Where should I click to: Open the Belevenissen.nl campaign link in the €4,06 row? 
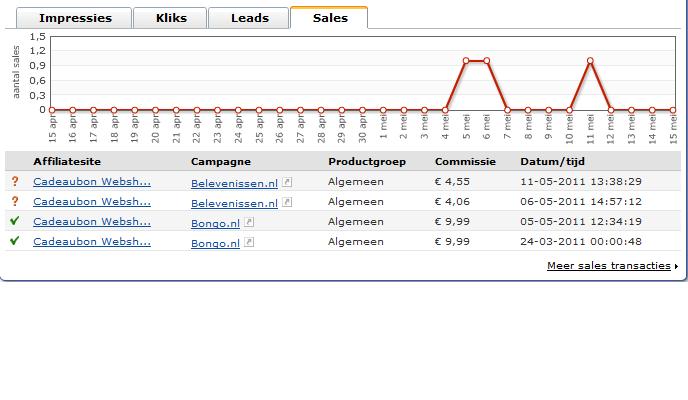(234, 204)
